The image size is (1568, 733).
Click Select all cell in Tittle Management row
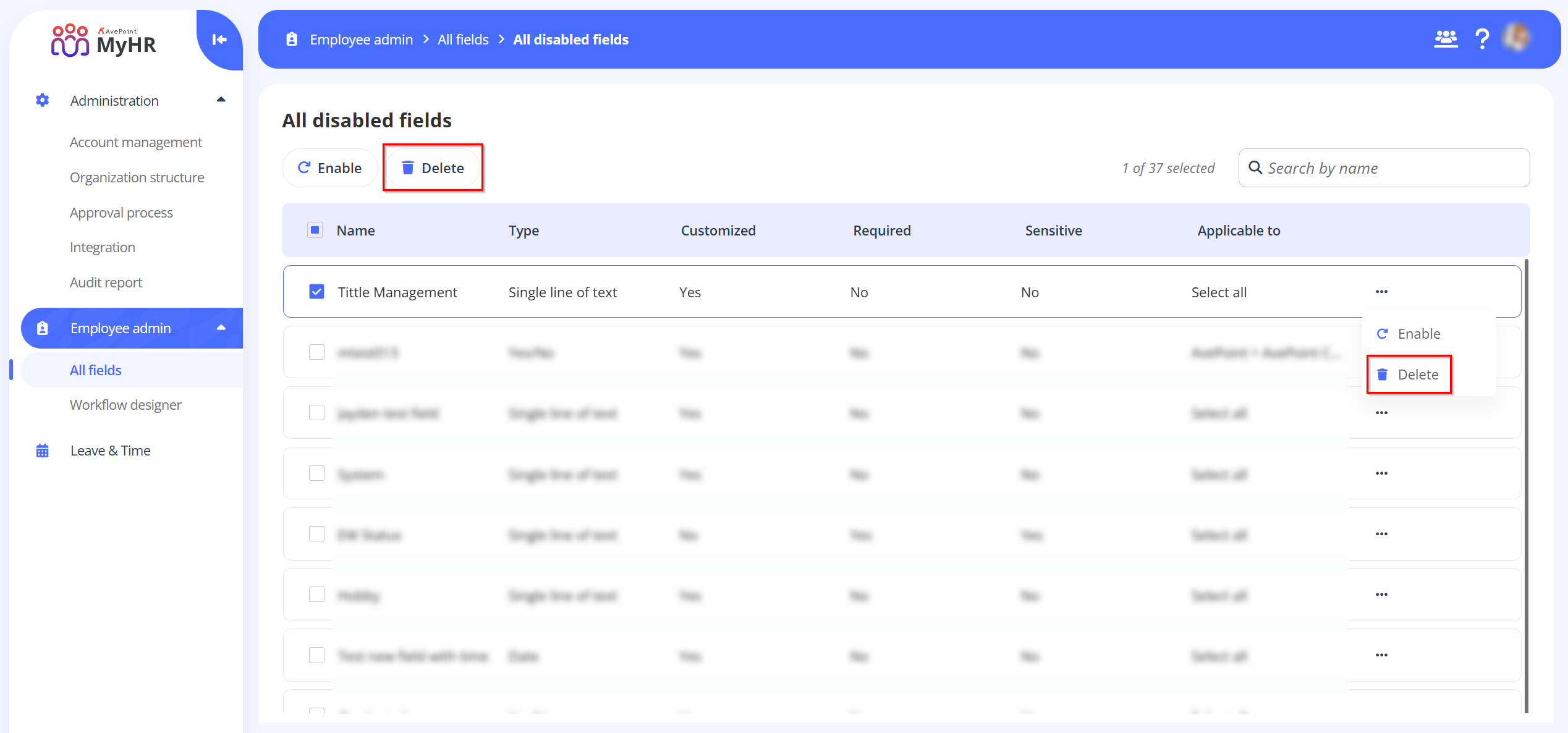[x=1219, y=292]
